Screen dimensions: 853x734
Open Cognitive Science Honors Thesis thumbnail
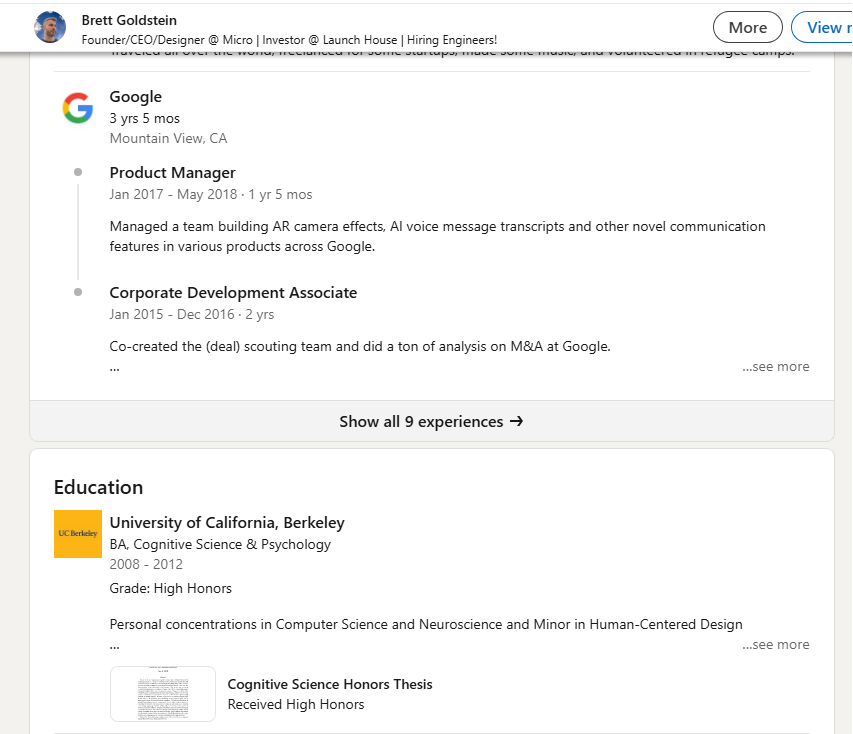[163, 694]
